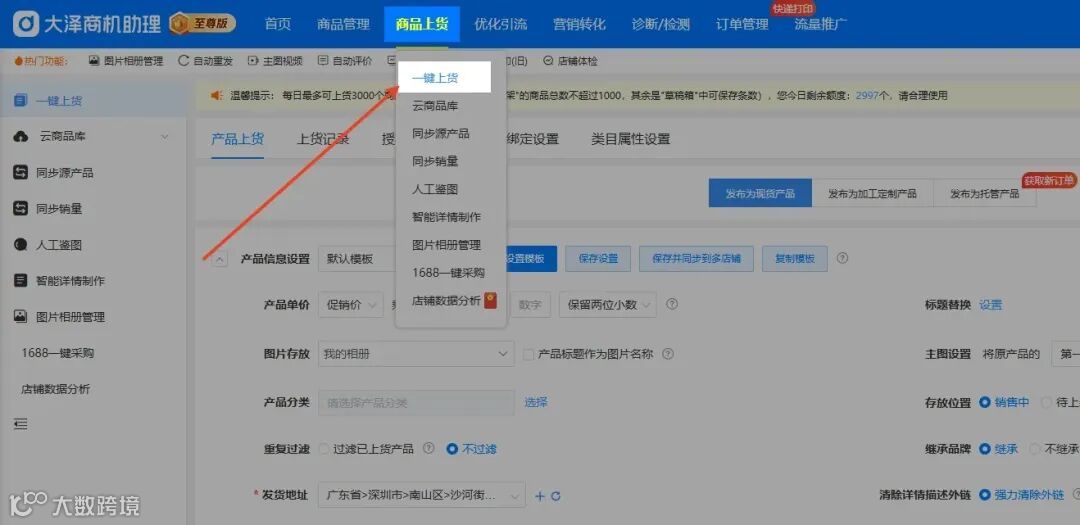
Task: Click the 大泽商机助理 logo icon
Action: pyautogui.click(x=25, y=24)
